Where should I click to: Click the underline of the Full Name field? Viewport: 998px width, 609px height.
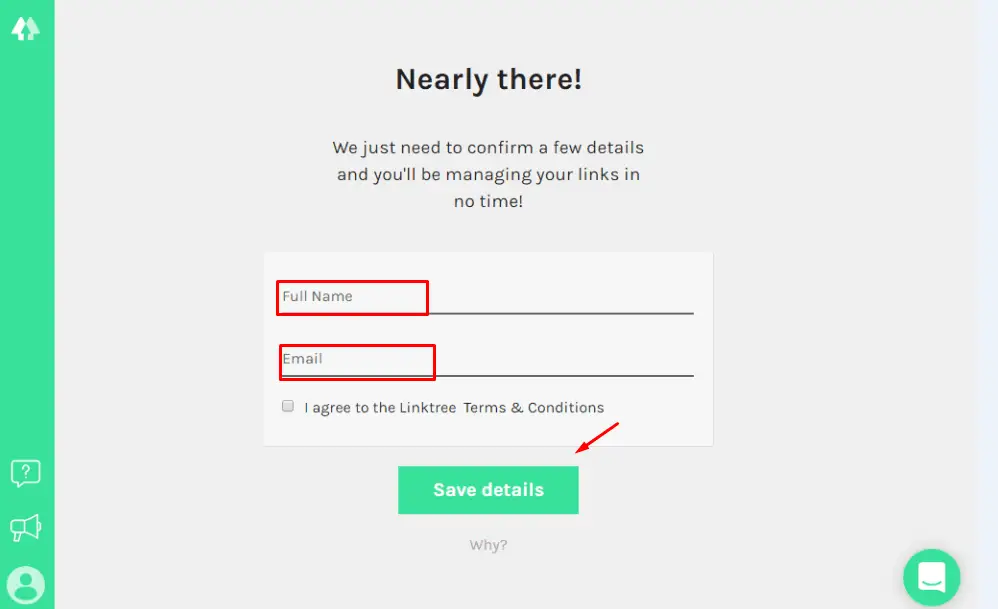[560, 313]
